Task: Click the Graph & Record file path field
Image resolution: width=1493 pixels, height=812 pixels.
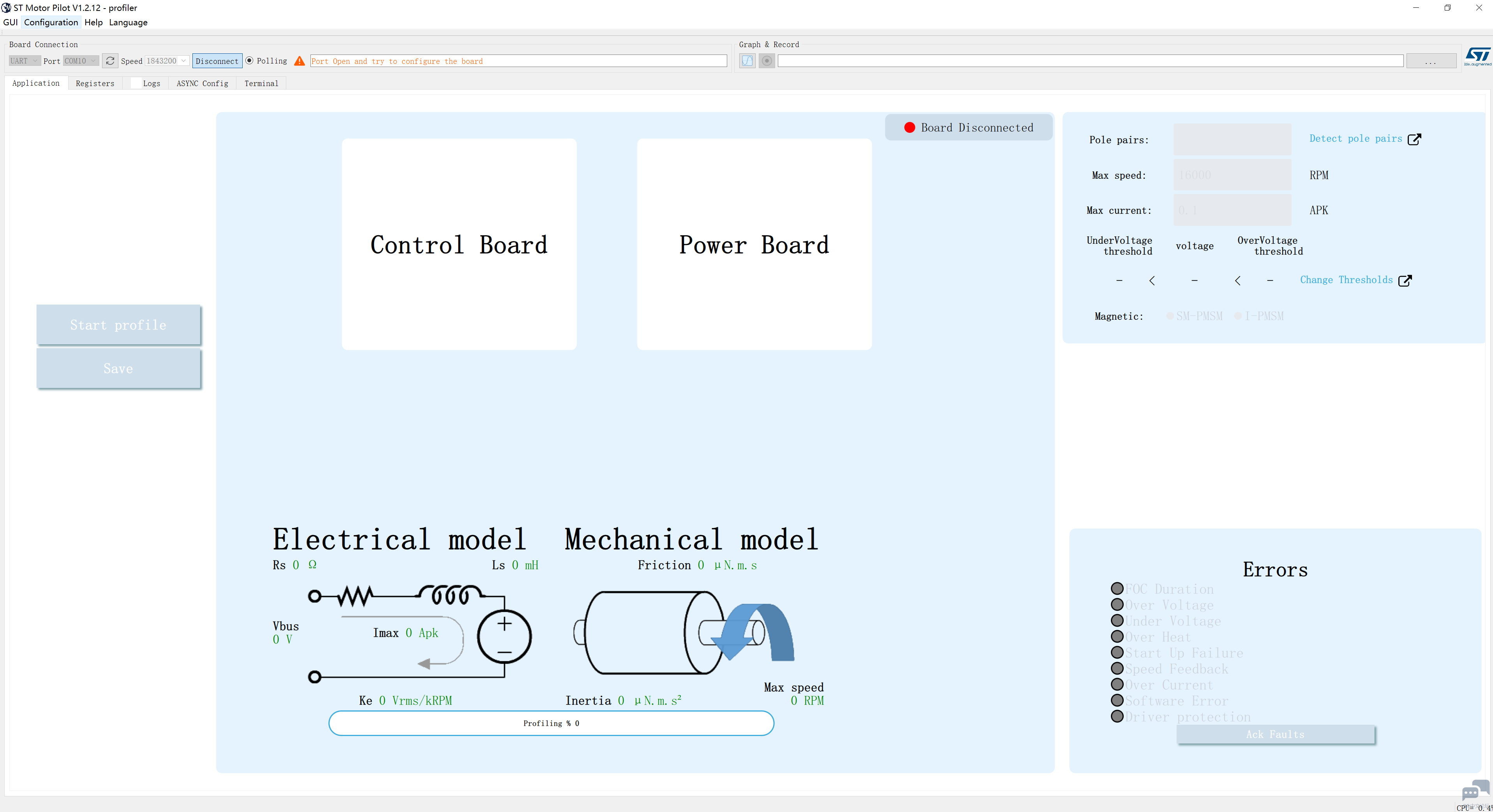Action: tap(1090, 61)
